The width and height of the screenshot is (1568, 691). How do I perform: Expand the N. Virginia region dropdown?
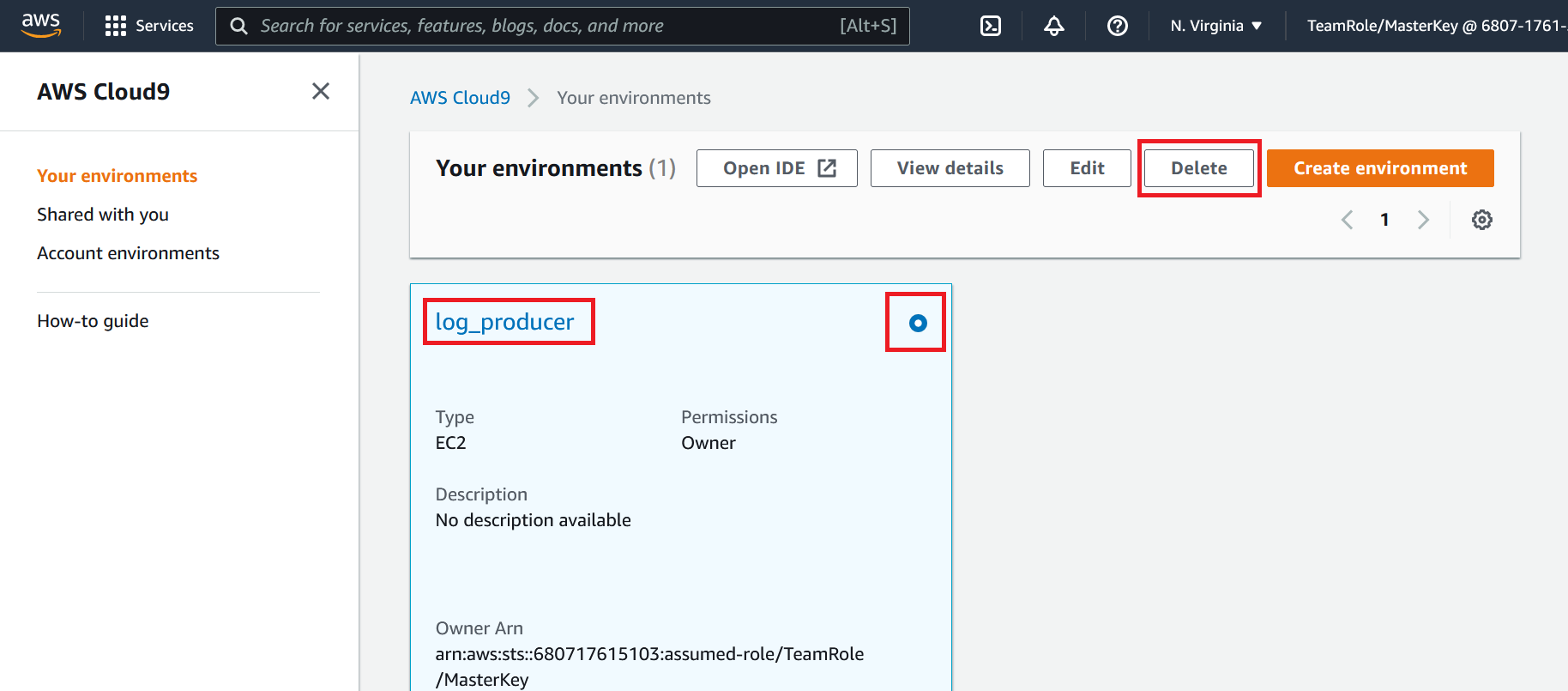pyautogui.click(x=1216, y=26)
